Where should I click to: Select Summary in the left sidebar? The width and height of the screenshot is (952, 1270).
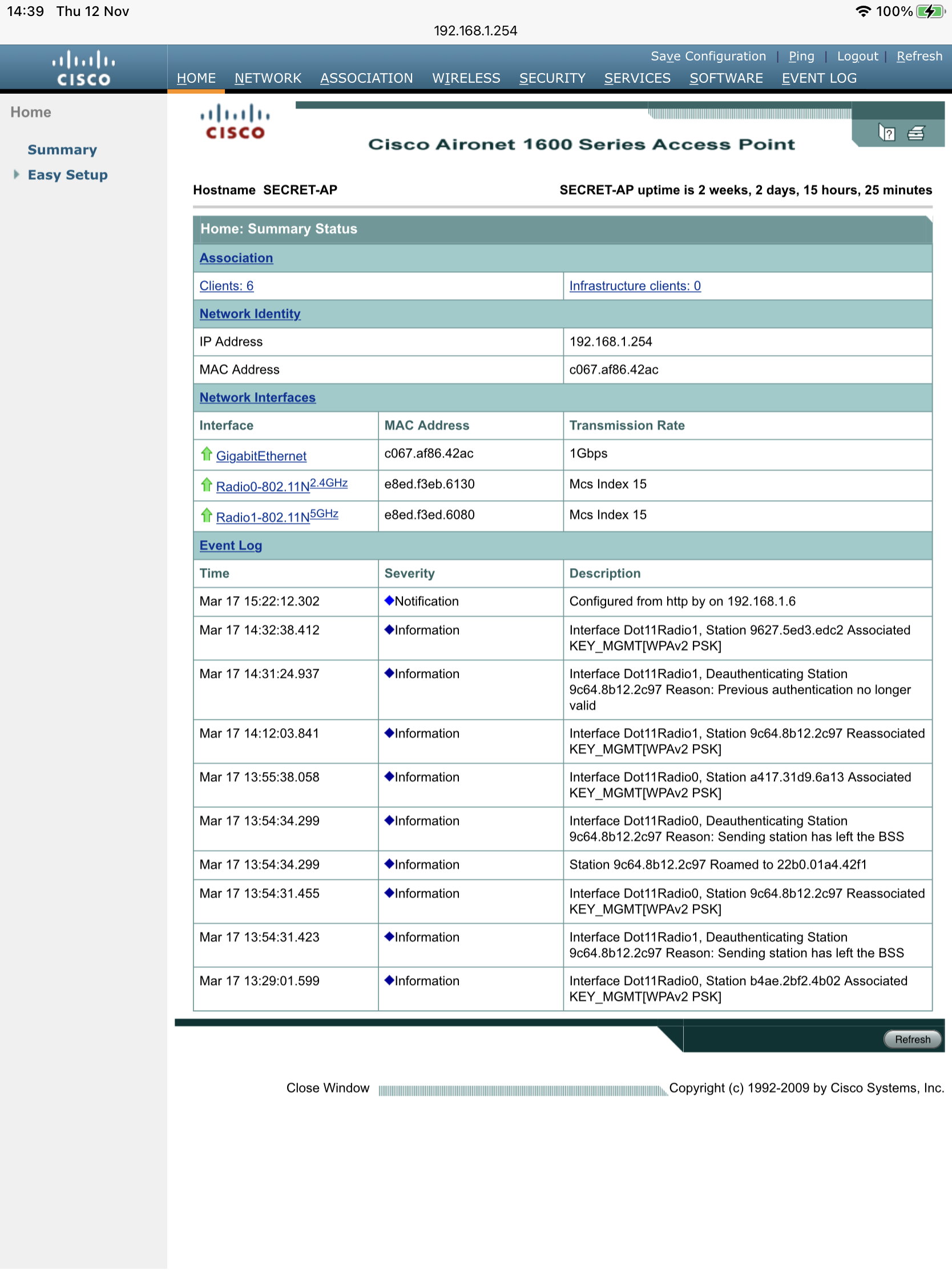62,150
